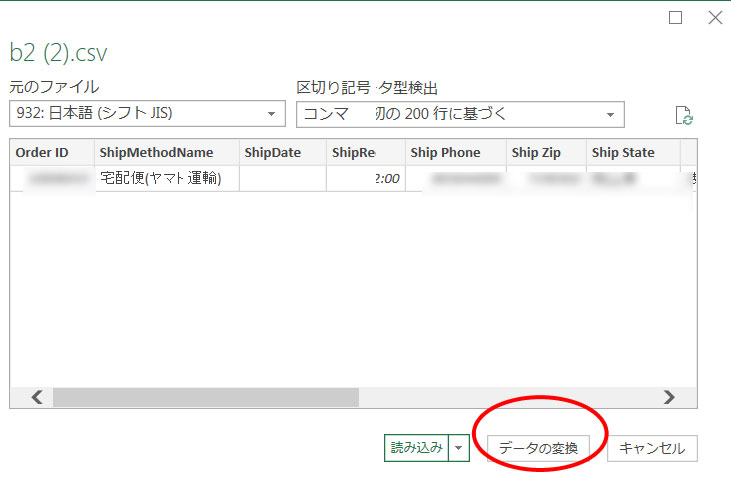Expand the arrow next to 読み込み button
The width and height of the screenshot is (731, 482).
pyautogui.click(x=458, y=449)
